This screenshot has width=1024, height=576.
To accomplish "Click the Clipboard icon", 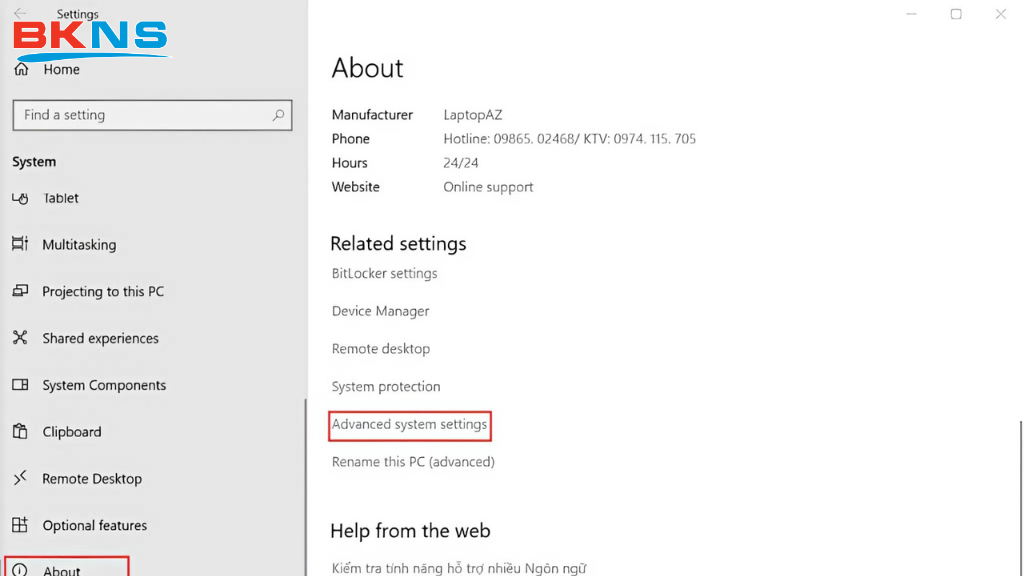I will [x=20, y=432].
